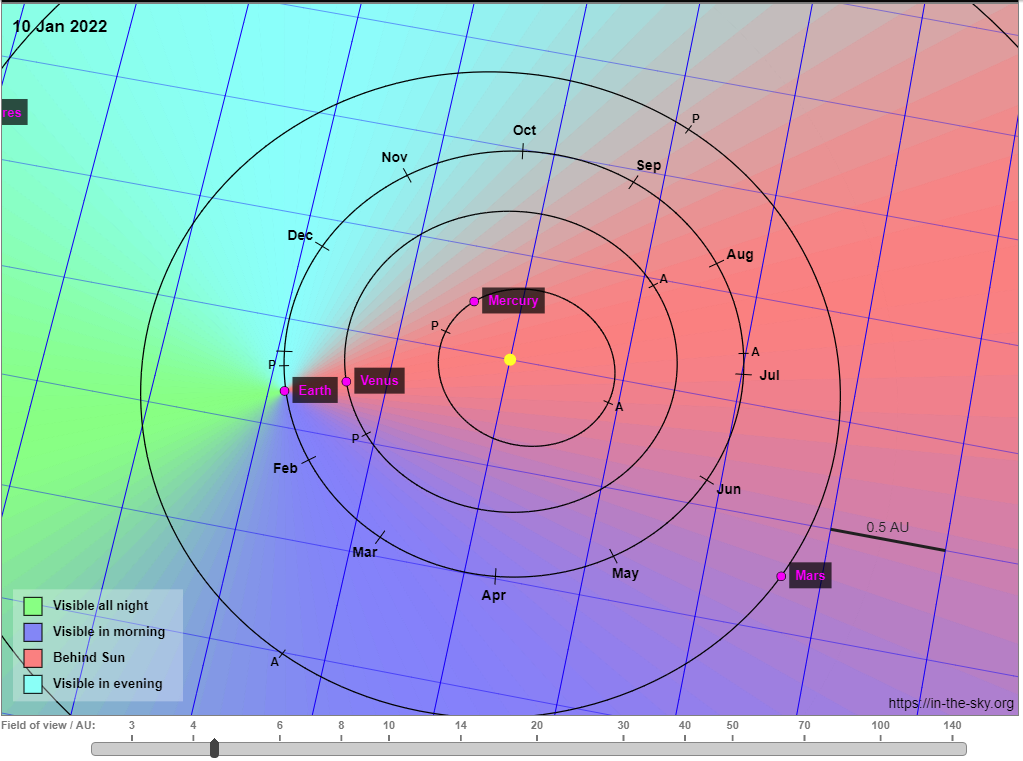This screenshot has width=1023, height=761.
Task: Click Venus perihelion P marker near Feb
Action: [356, 439]
